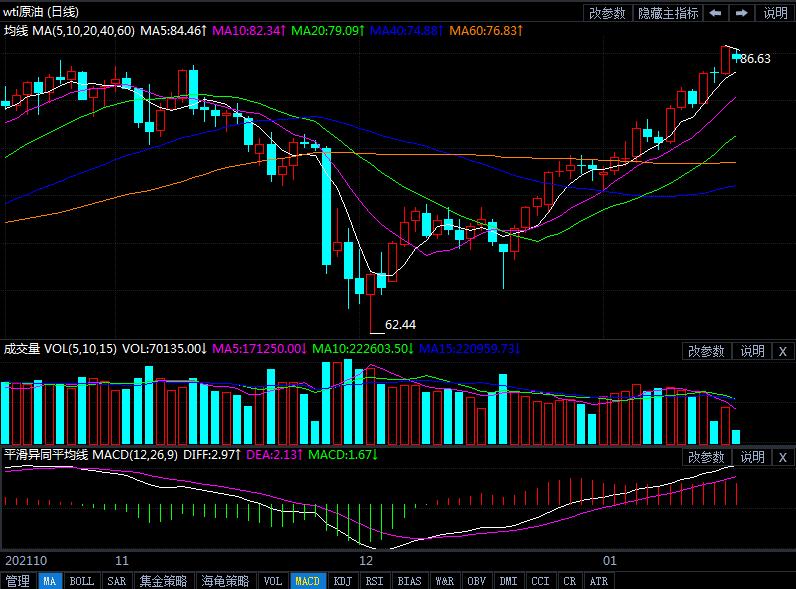Open 说明 for the main chart
Image resolution: width=796 pixels, height=589 pixels.
pos(775,13)
